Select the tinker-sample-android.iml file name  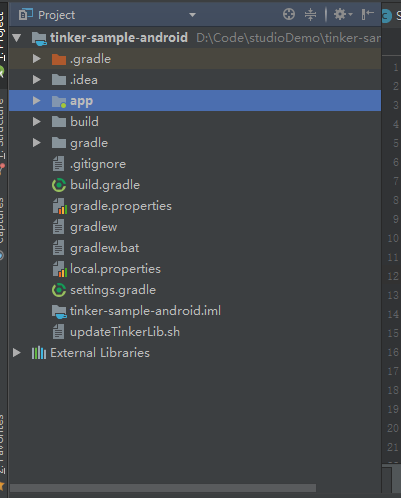[x=145, y=311]
